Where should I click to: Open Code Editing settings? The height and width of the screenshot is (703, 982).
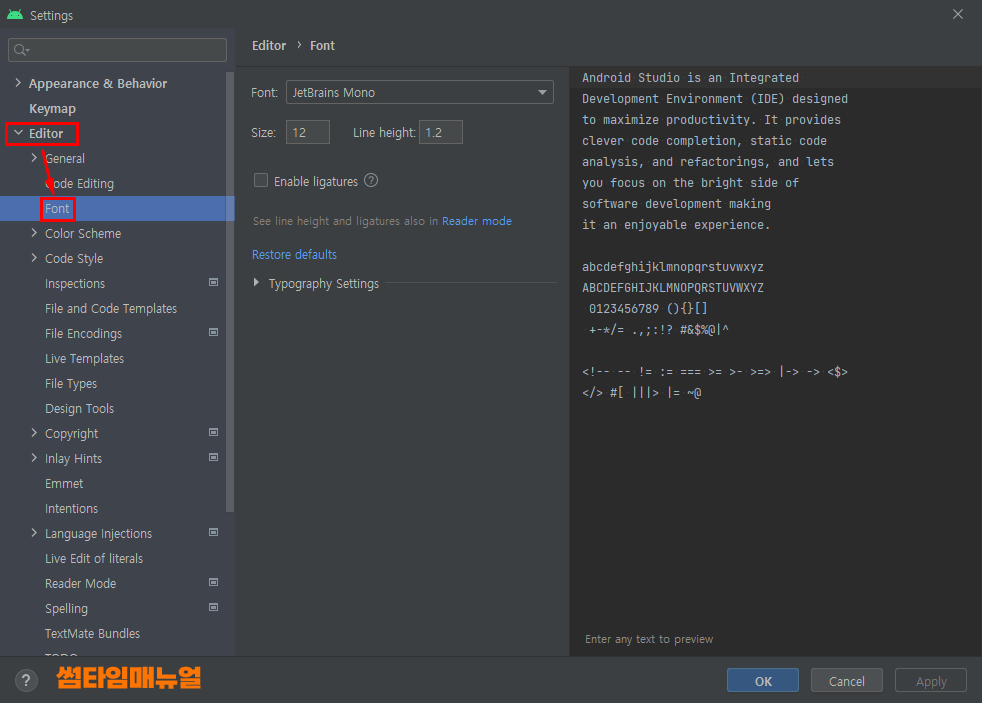point(80,183)
